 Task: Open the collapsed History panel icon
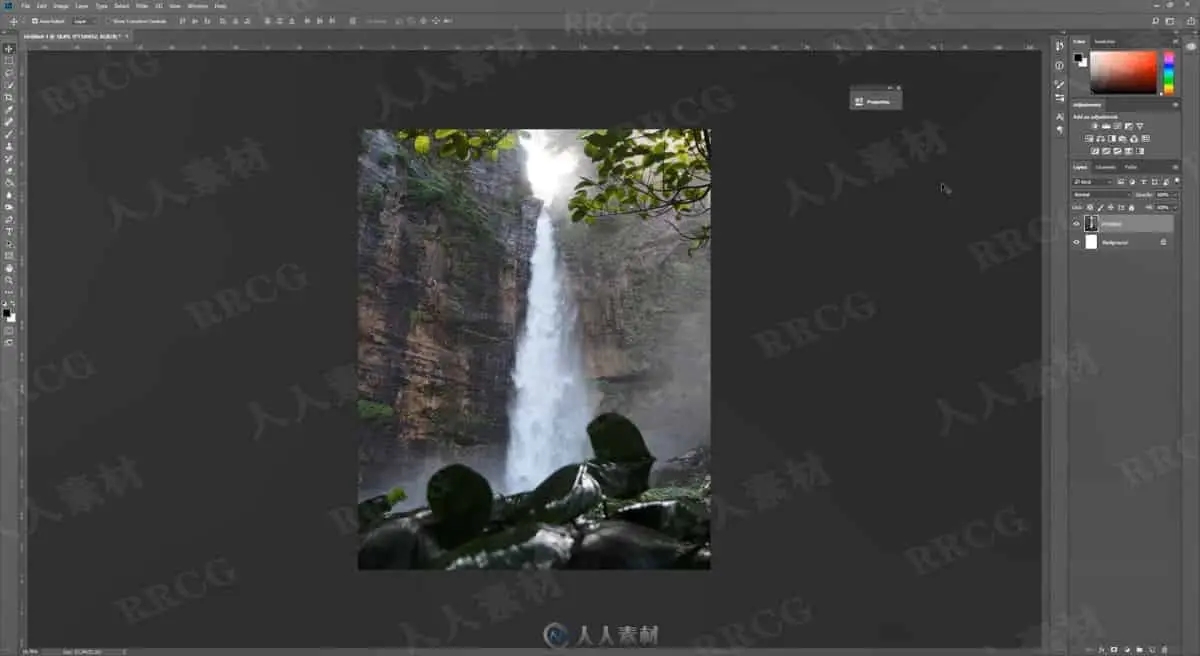coord(1059,45)
